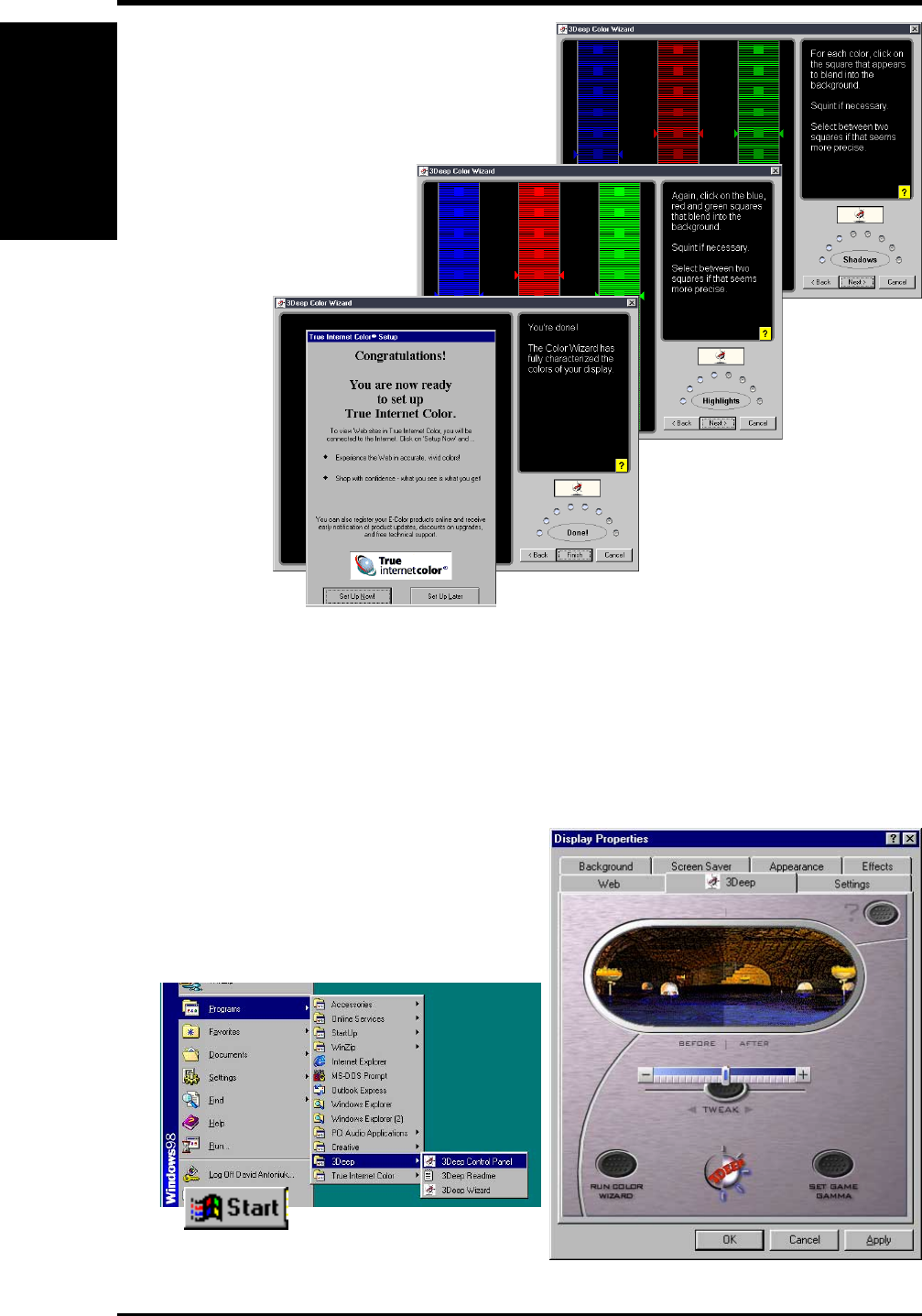Open Windows Explorer (2) menu entry

pos(367,1118)
